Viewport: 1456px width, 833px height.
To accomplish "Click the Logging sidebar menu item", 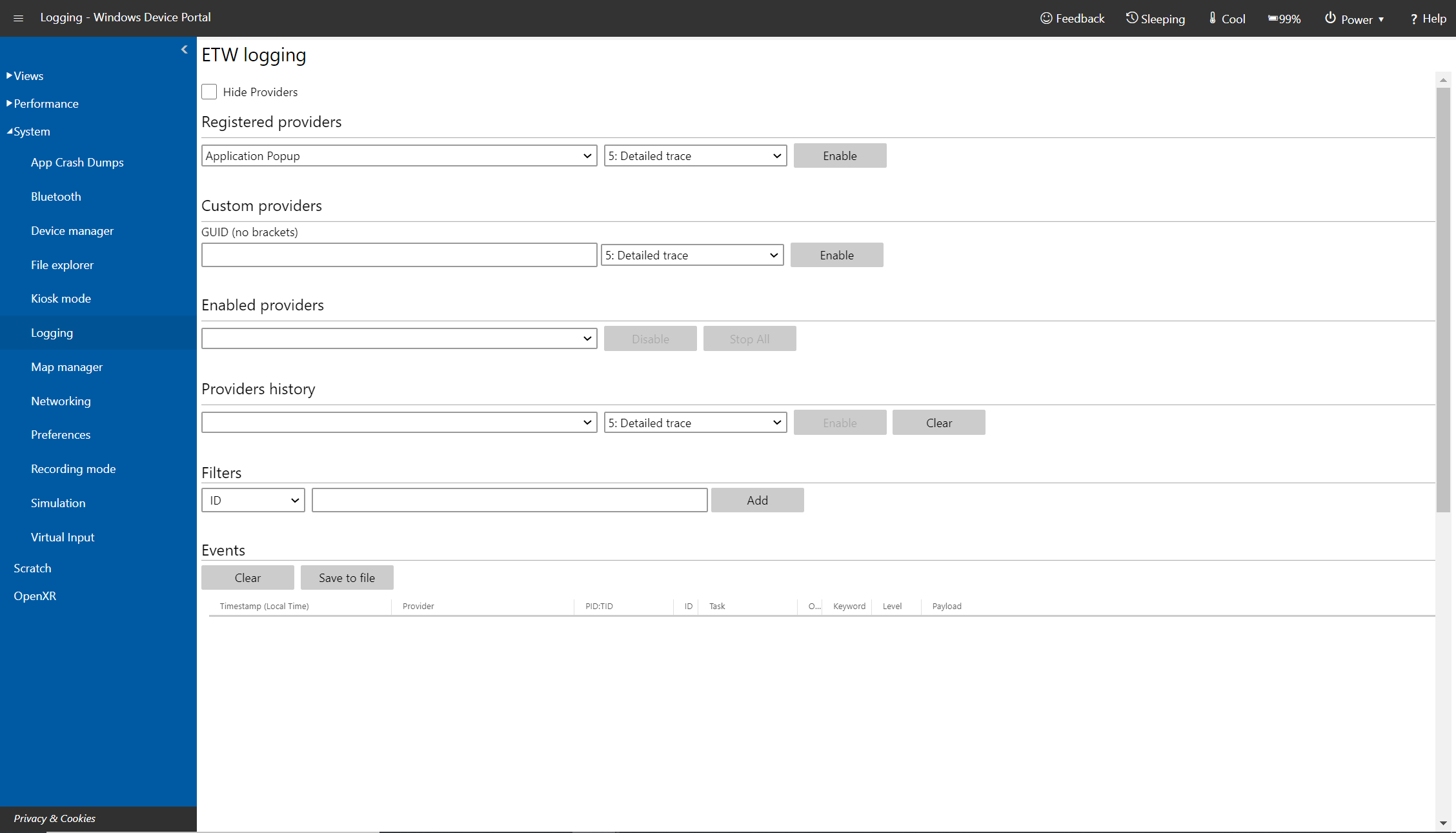I will (x=52, y=333).
